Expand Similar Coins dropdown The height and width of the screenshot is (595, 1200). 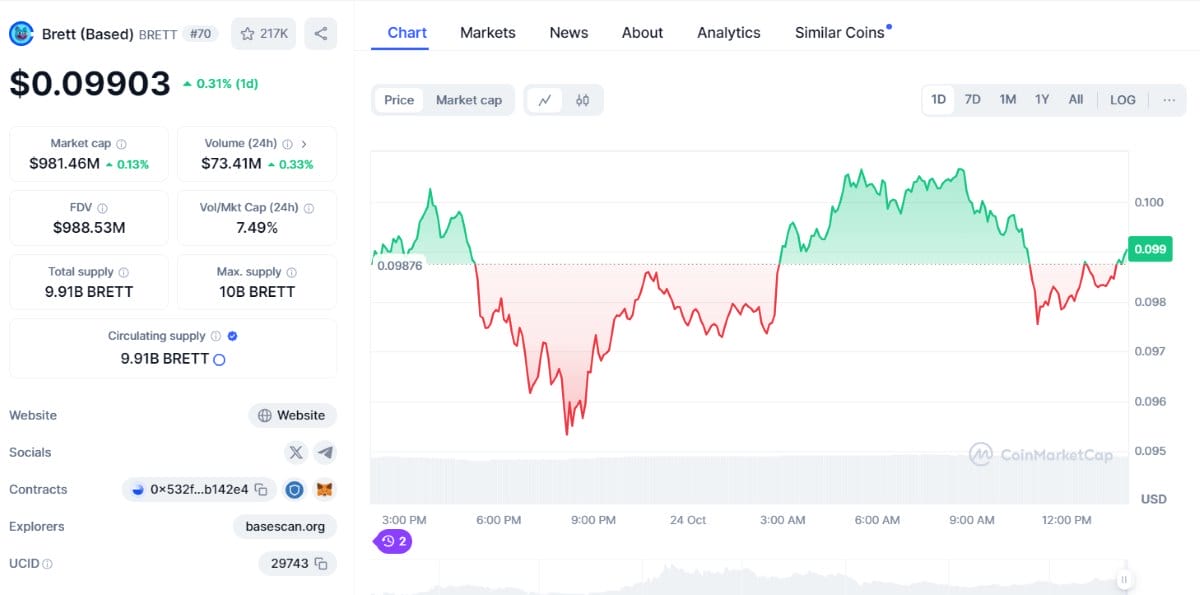[x=840, y=32]
